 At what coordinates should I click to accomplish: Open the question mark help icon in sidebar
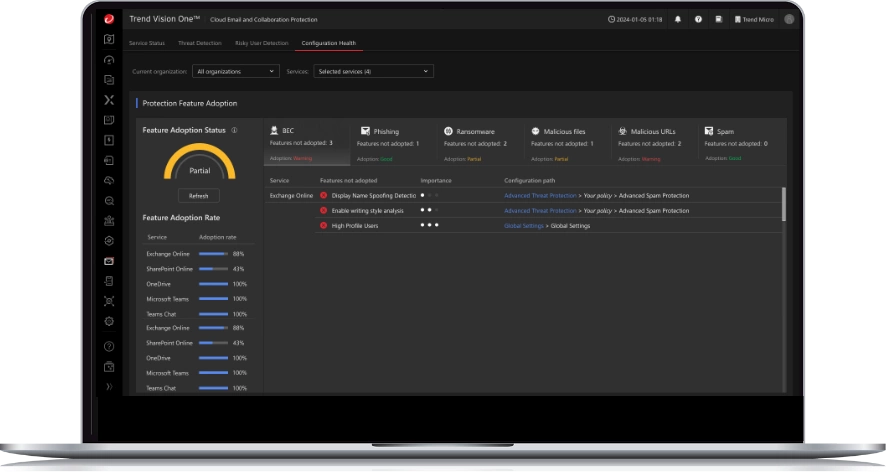(109, 347)
